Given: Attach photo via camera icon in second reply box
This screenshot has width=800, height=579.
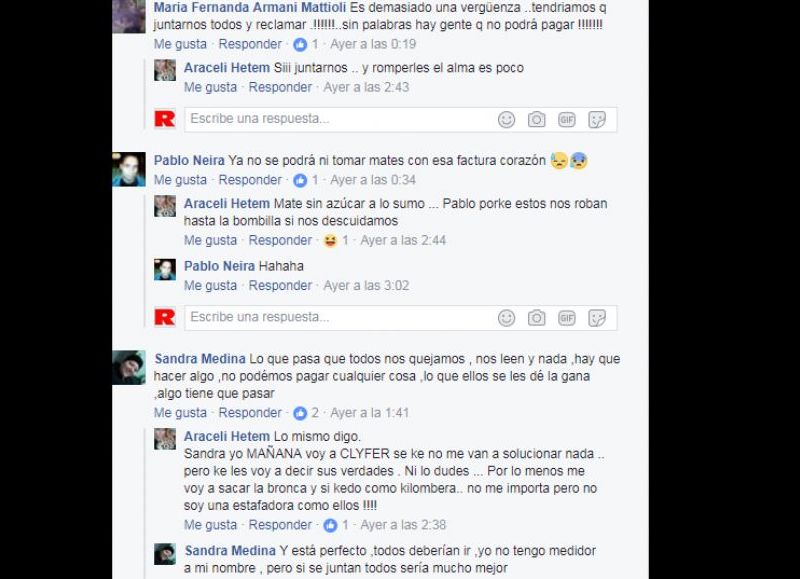Looking at the screenshot, I should 536,318.
